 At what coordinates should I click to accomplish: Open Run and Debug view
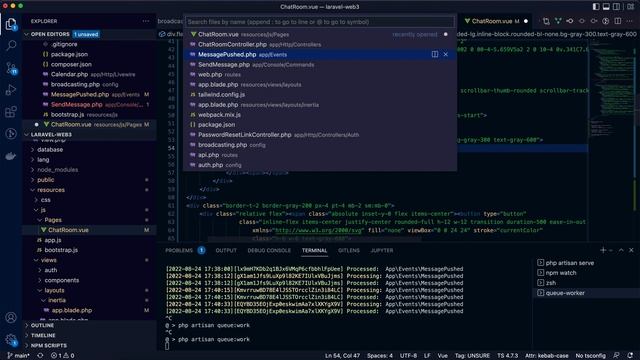(x=11, y=90)
